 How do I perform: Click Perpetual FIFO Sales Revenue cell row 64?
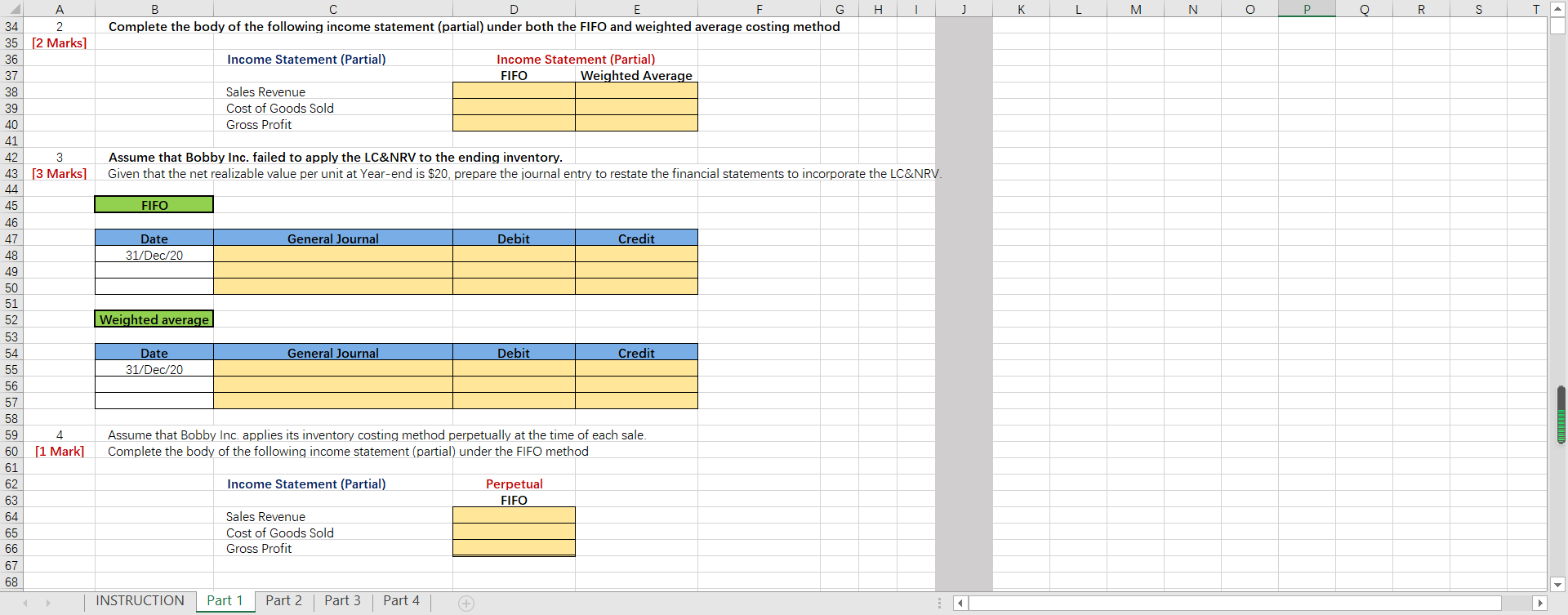click(514, 515)
